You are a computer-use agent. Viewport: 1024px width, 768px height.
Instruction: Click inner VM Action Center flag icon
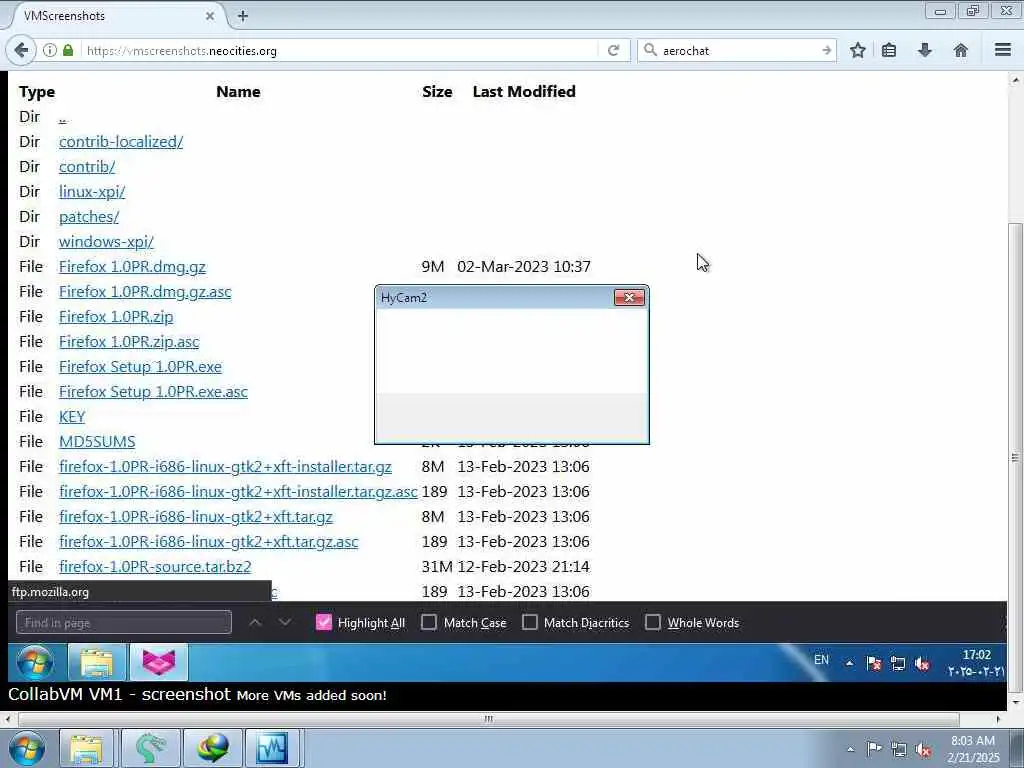pos(874,664)
